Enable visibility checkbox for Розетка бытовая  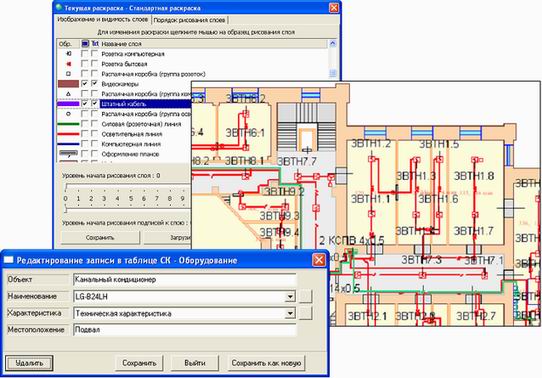coord(85,64)
